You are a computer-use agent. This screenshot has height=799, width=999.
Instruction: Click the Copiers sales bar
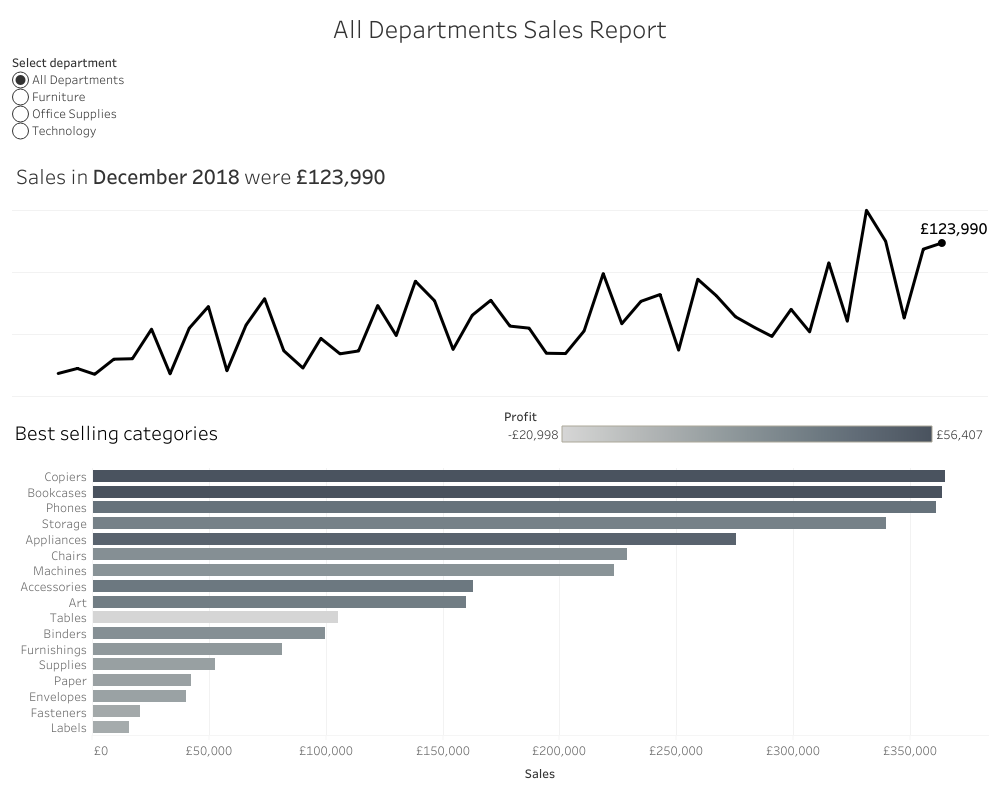(x=518, y=476)
